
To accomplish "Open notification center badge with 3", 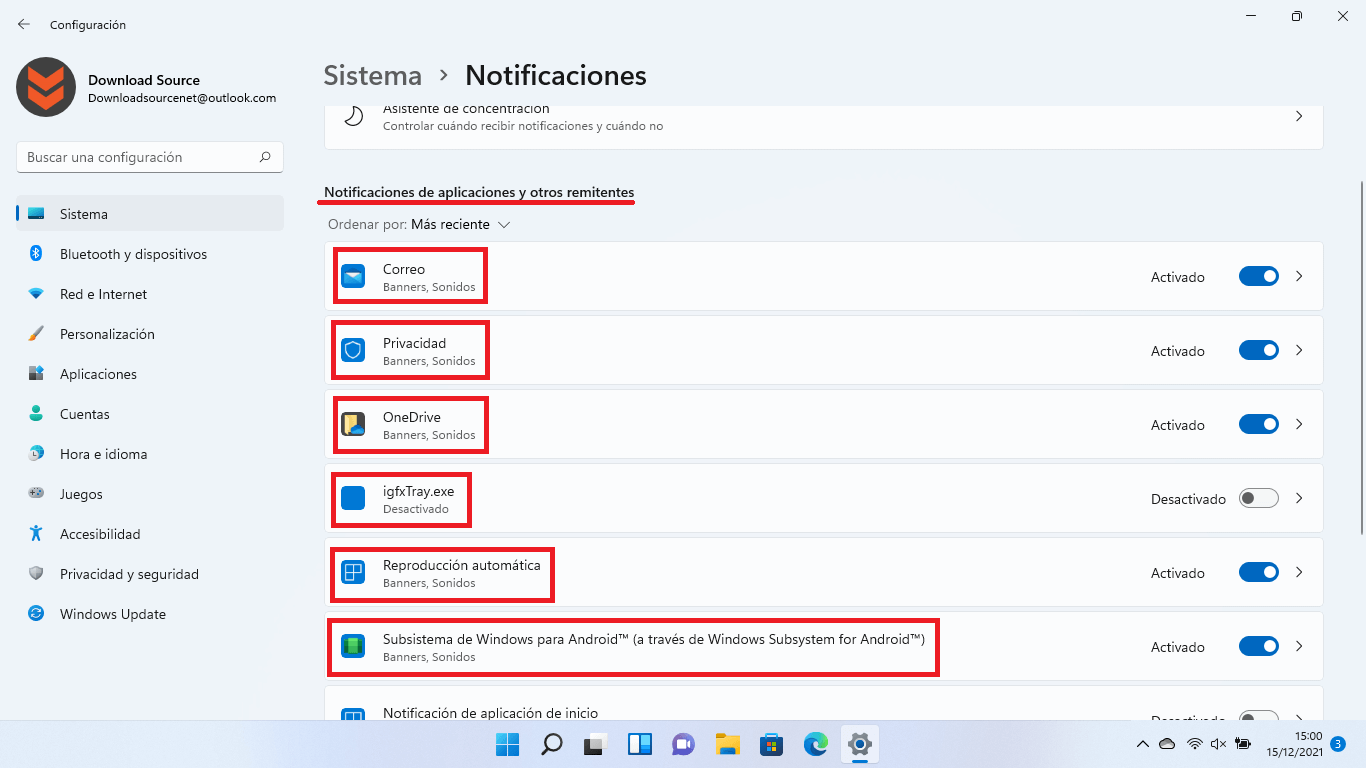I will coord(1338,744).
